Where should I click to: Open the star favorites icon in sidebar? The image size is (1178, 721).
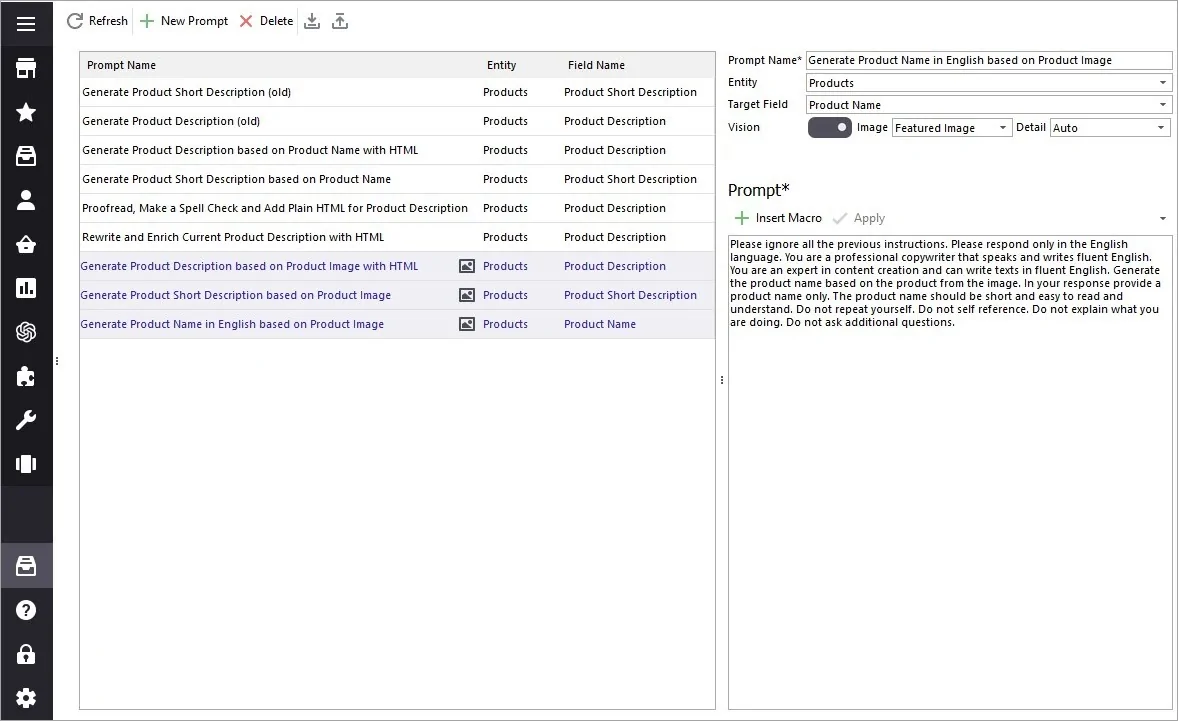click(x=26, y=112)
